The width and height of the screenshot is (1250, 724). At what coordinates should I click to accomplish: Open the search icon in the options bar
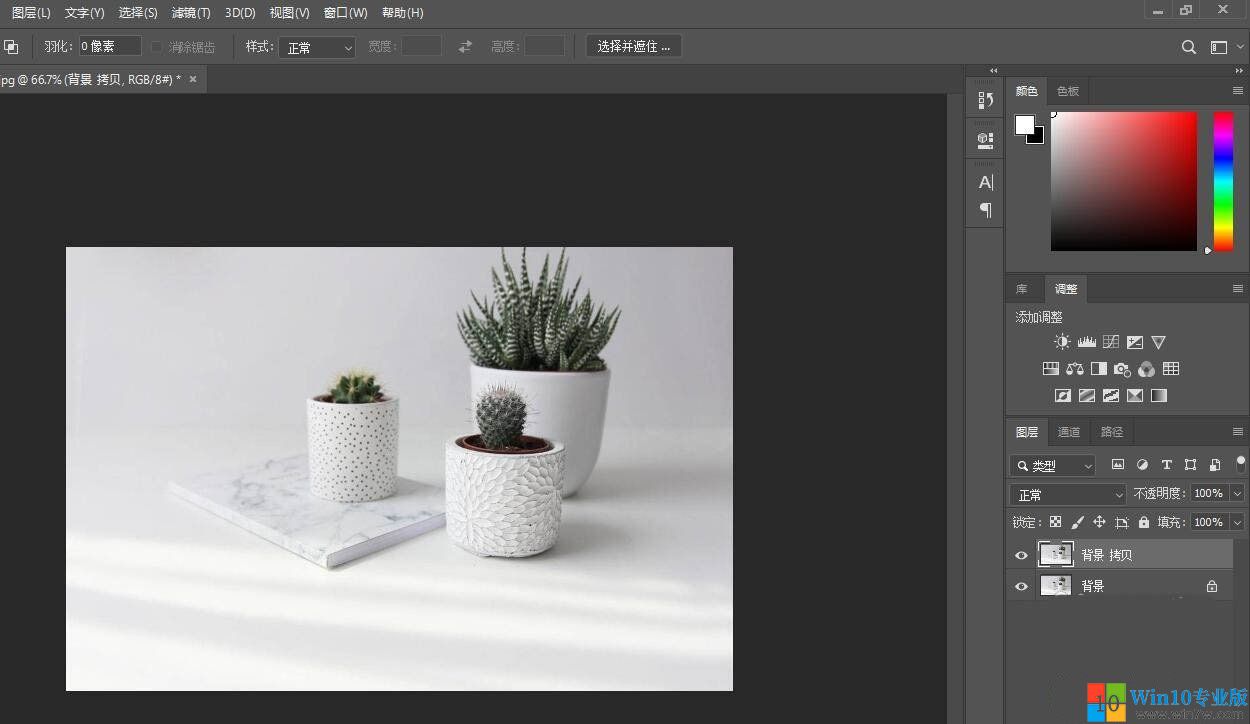(1188, 46)
